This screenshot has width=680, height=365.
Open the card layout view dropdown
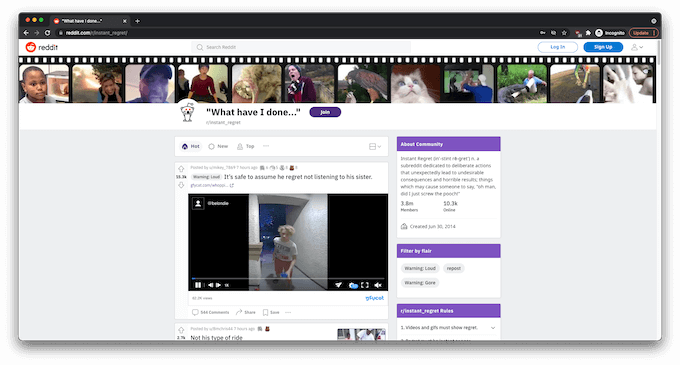(x=375, y=147)
